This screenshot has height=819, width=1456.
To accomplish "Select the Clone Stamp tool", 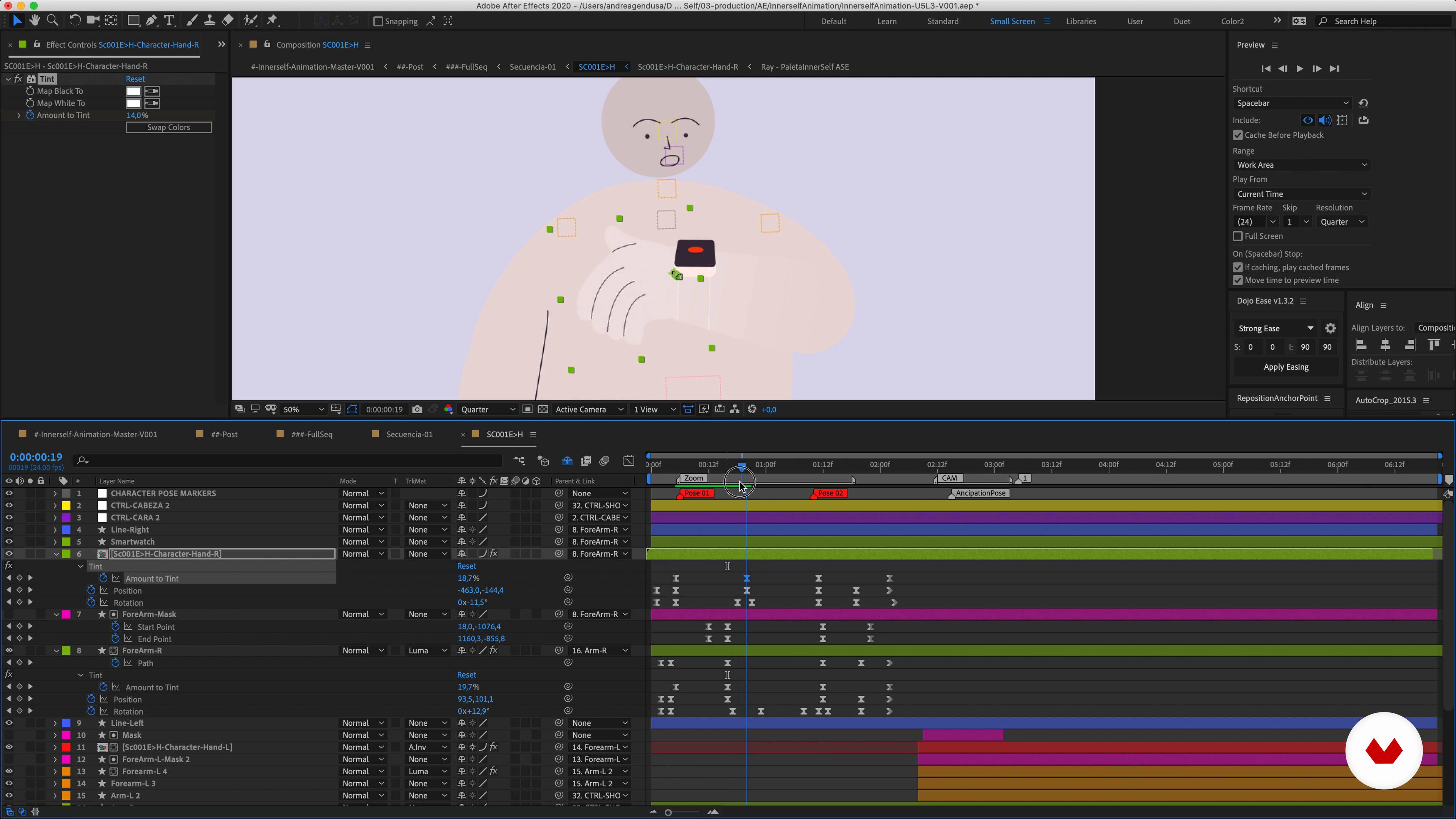I will pyautogui.click(x=210, y=21).
